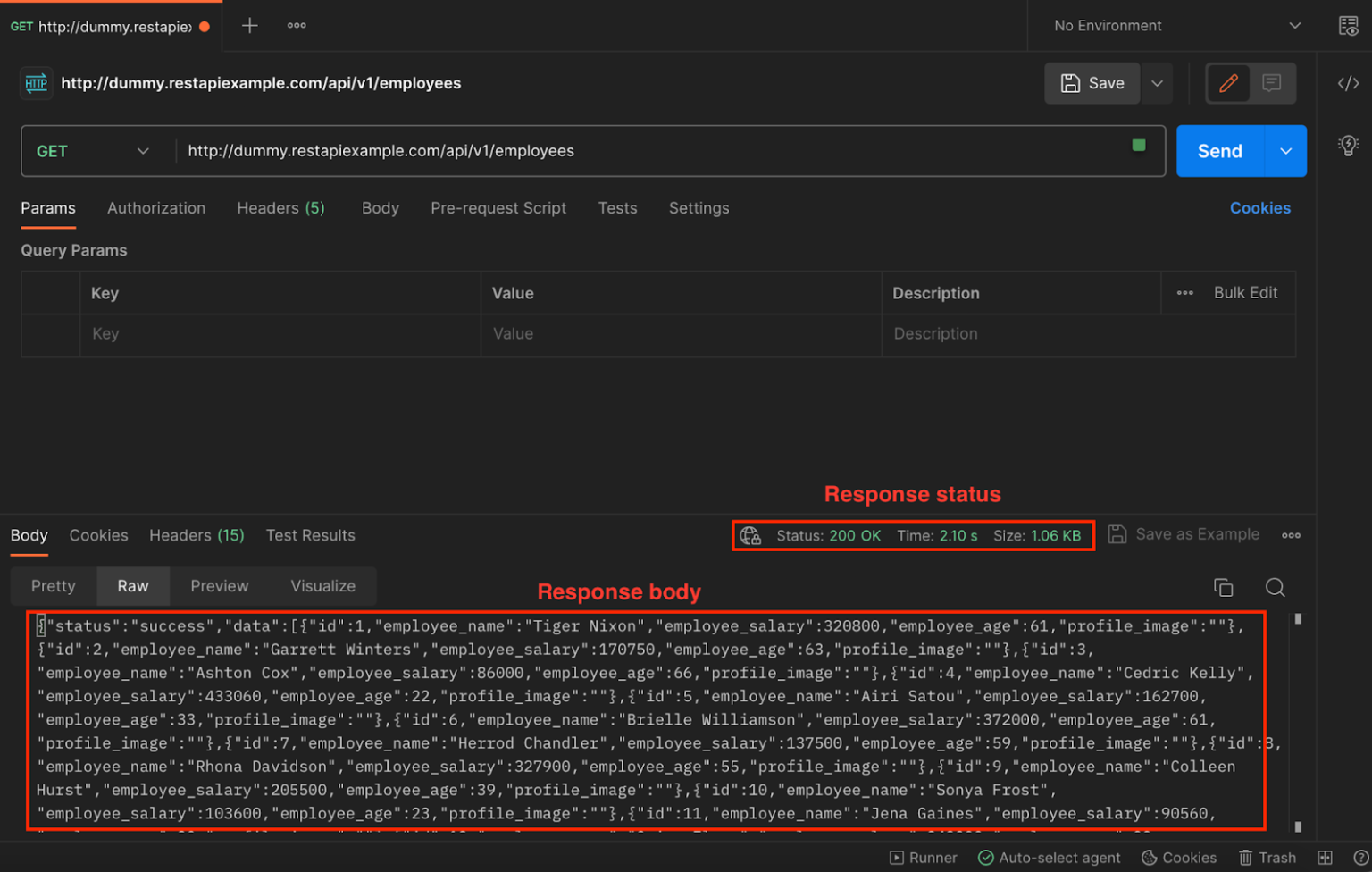Open a new request tab with plus icon
Image resolution: width=1372 pixels, height=872 pixels.
coord(250,26)
